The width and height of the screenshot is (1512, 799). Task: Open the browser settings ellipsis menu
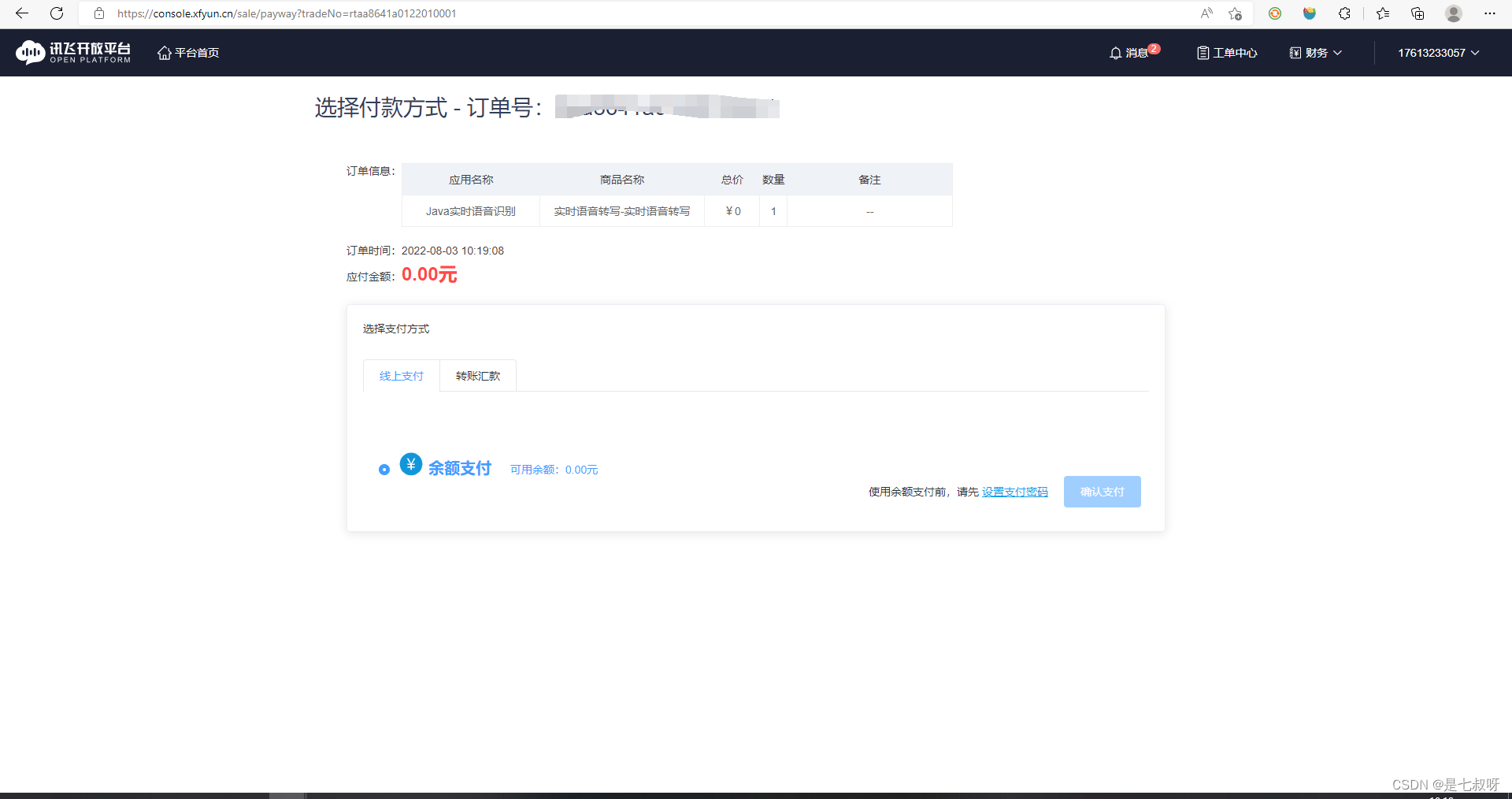click(x=1491, y=13)
